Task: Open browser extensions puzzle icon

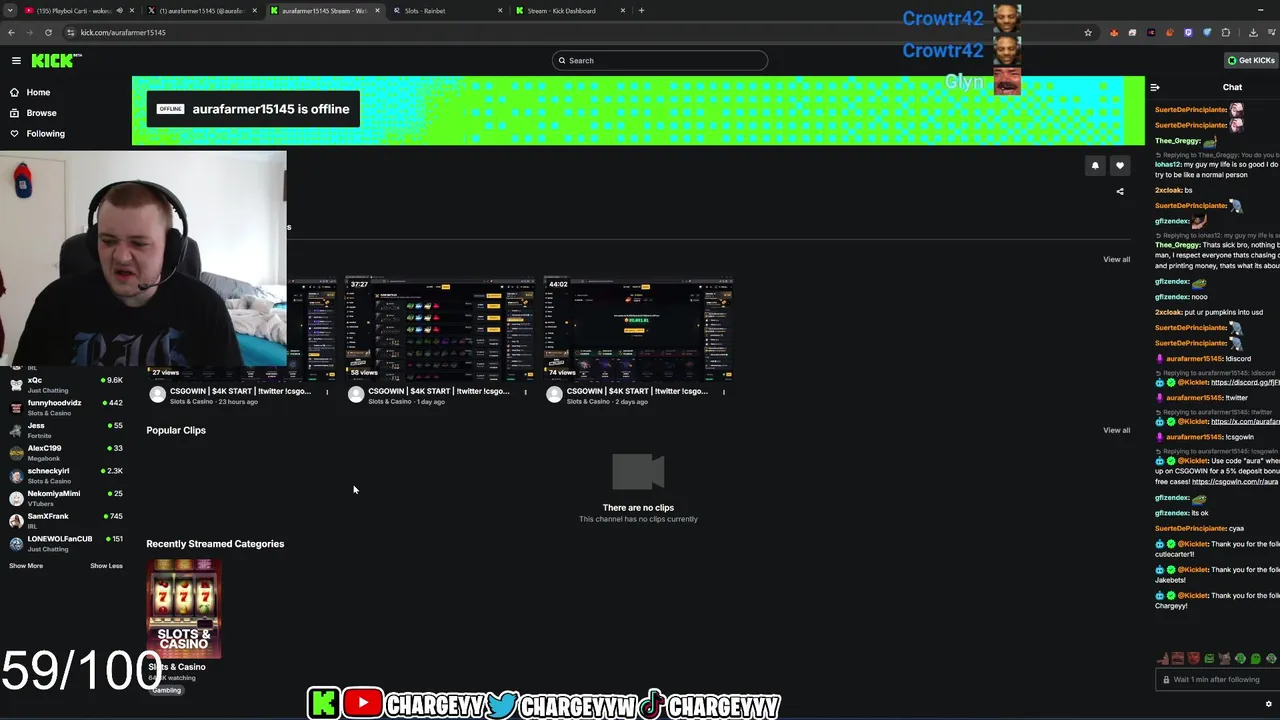Action: click(1226, 32)
